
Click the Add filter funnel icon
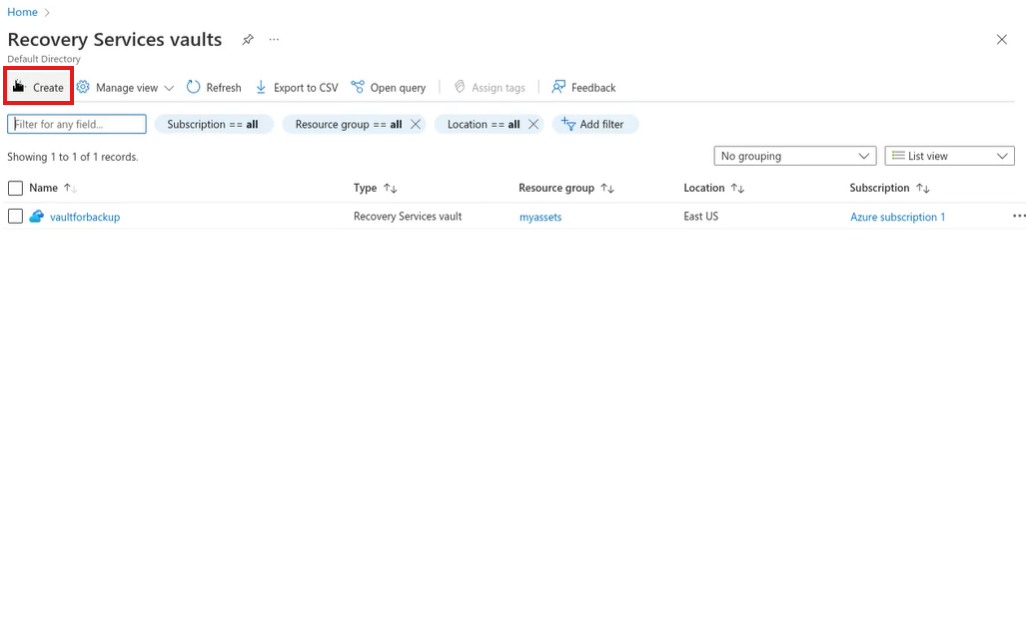pos(568,124)
